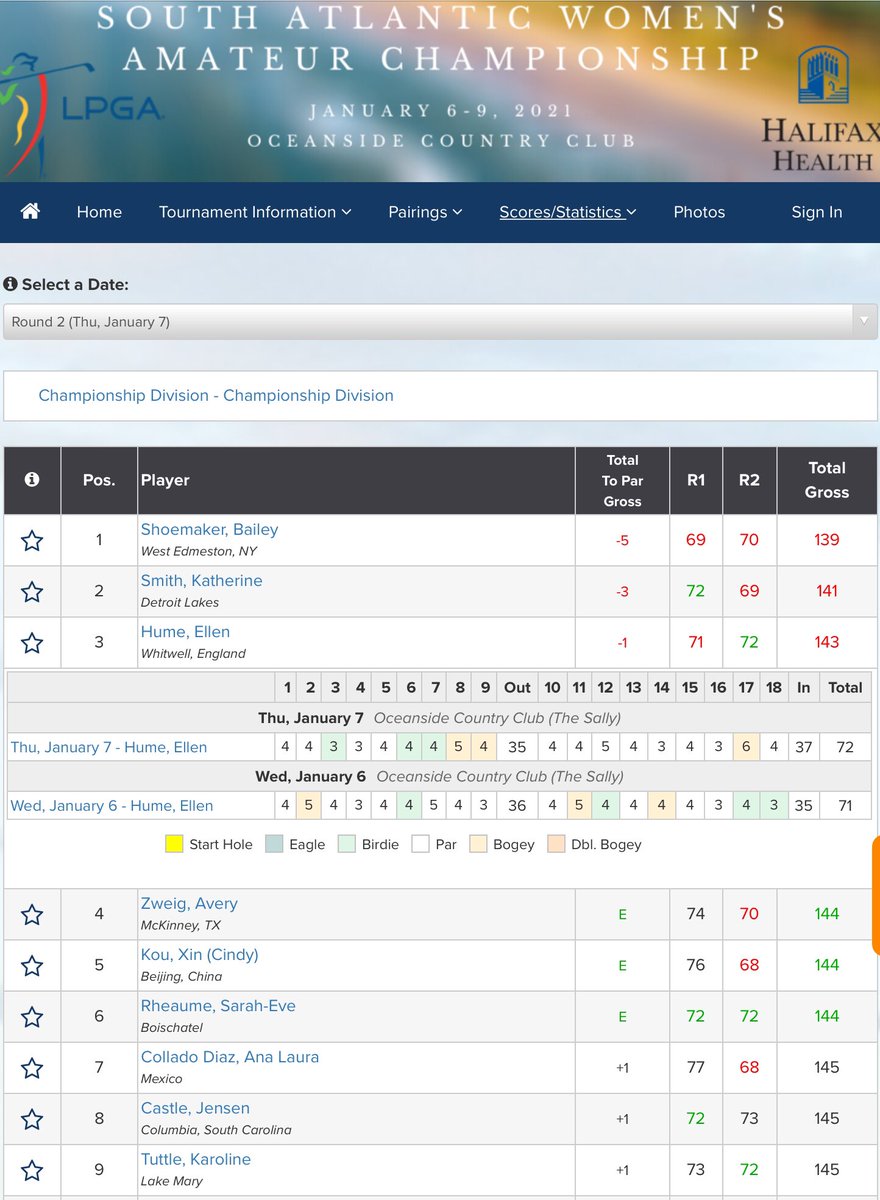Toggle star beside Tuttle, Karoline
The image size is (880, 1200).
(32, 1170)
